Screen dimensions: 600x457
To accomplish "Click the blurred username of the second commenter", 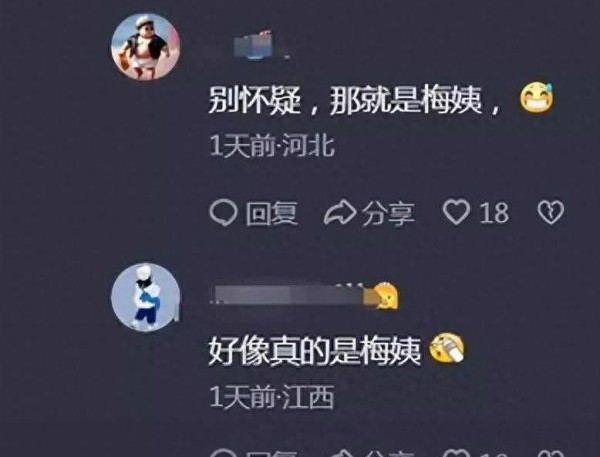I will [291, 296].
